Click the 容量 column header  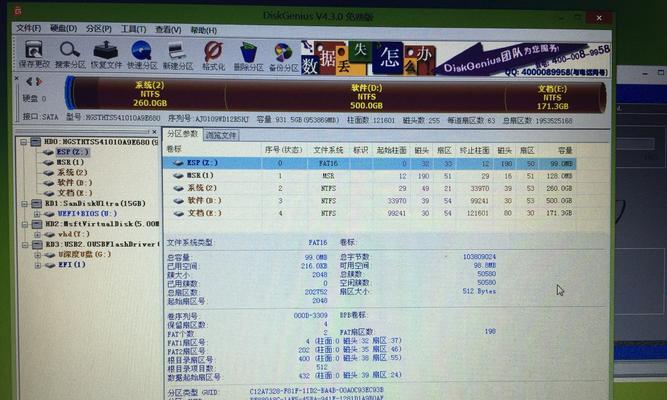point(565,151)
